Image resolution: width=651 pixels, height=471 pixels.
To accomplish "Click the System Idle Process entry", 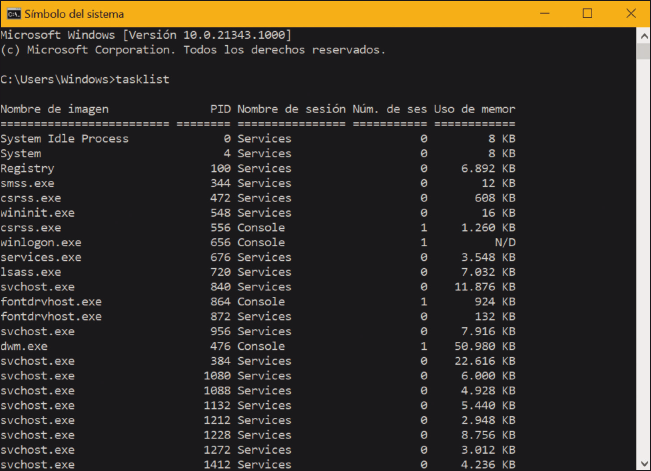I will coord(65,139).
